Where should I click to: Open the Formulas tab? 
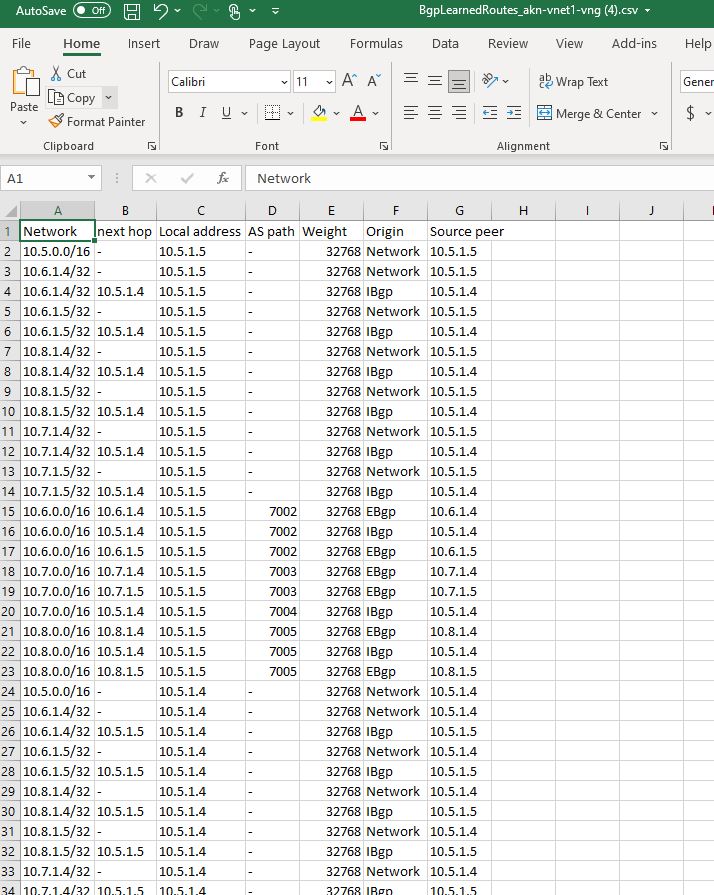[376, 43]
